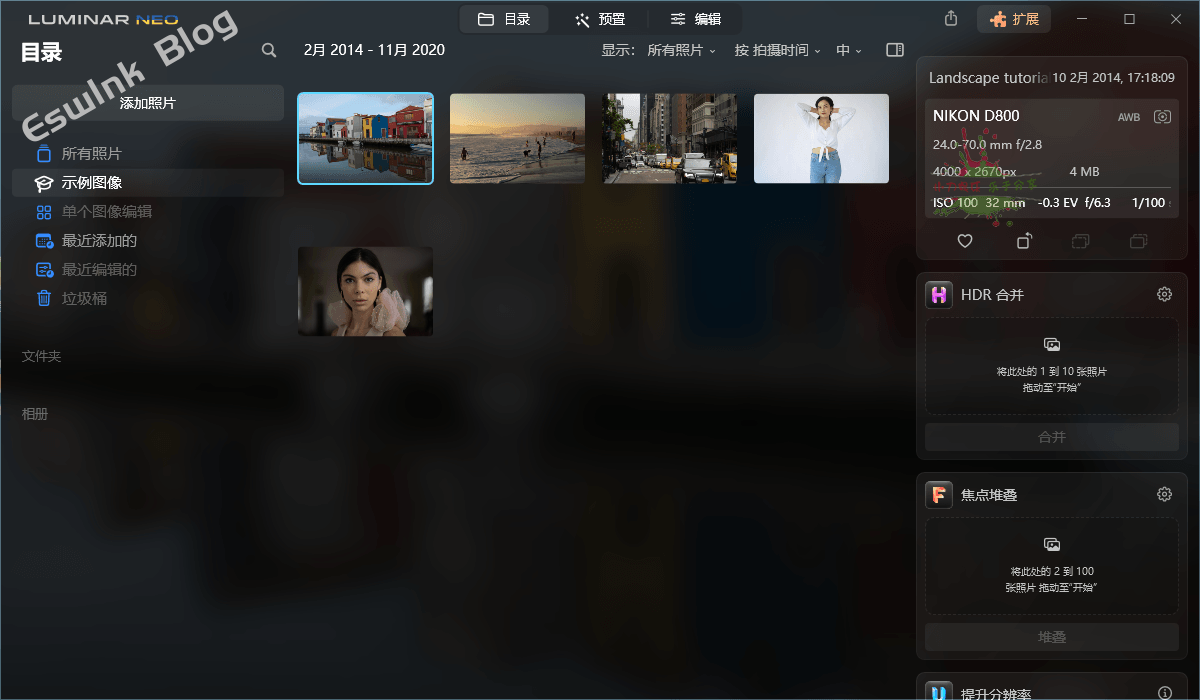The width and height of the screenshot is (1200, 700).
Task: Click the 提升分辨率 info icon
Action: pyautogui.click(x=1164, y=693)
